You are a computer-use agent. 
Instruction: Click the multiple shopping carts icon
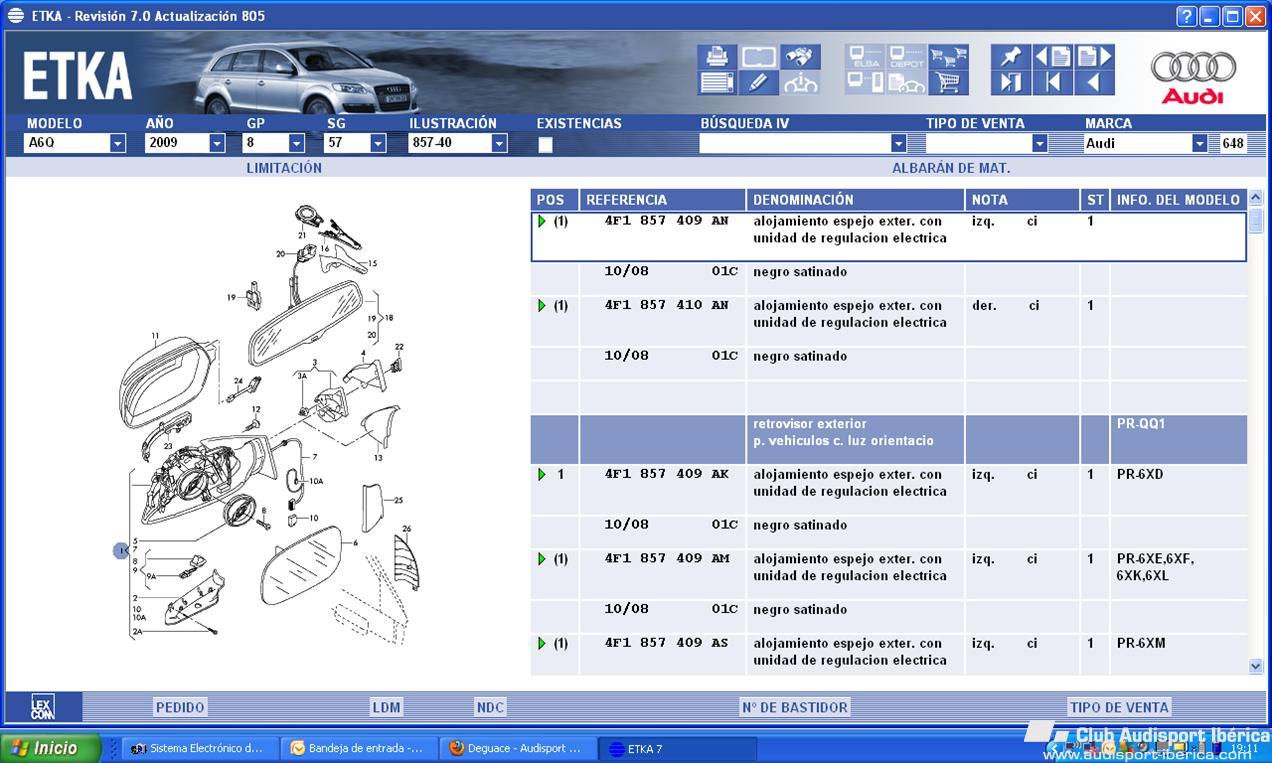coord(948,57)
